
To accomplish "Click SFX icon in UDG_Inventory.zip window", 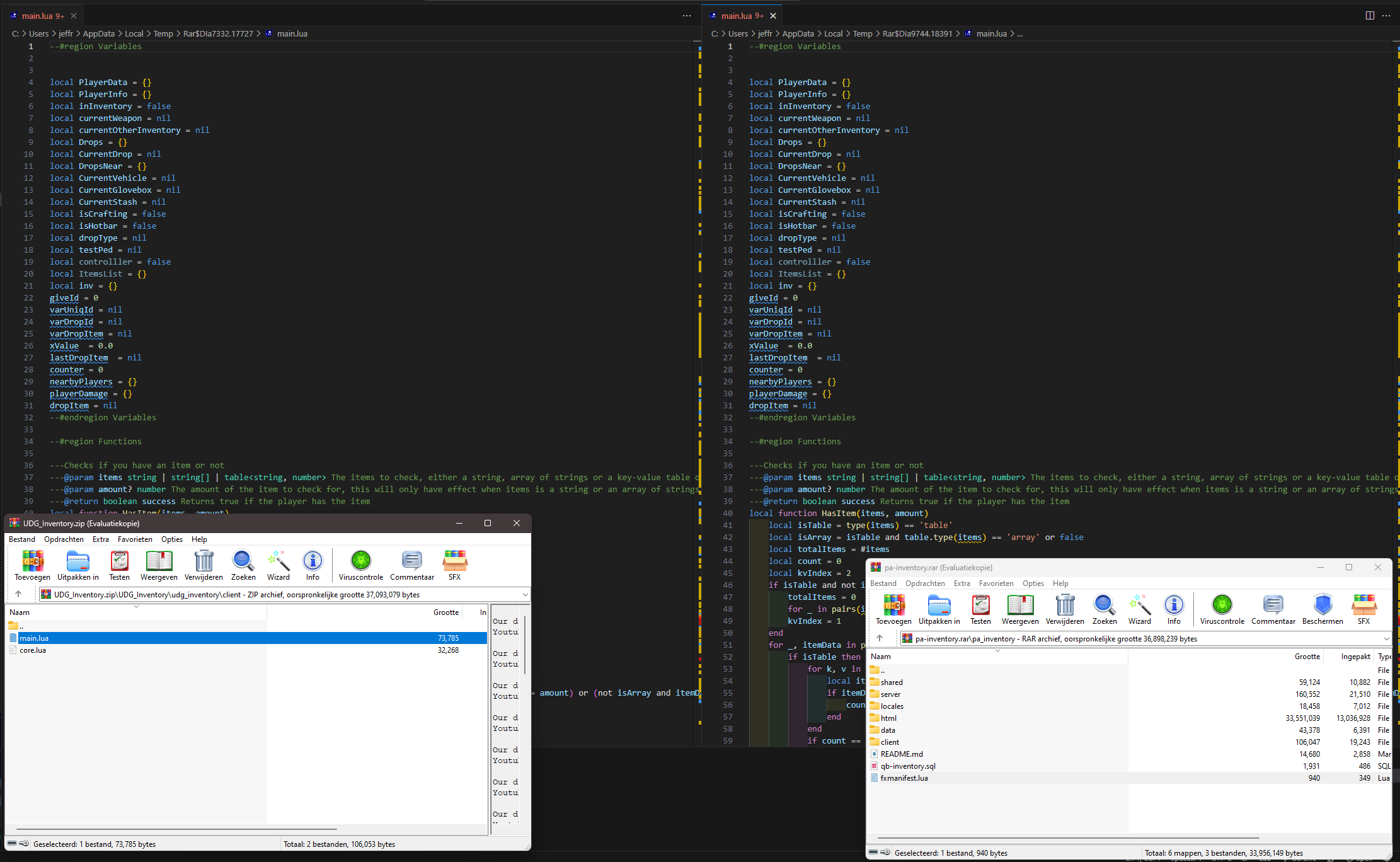I will coord(454,560).
